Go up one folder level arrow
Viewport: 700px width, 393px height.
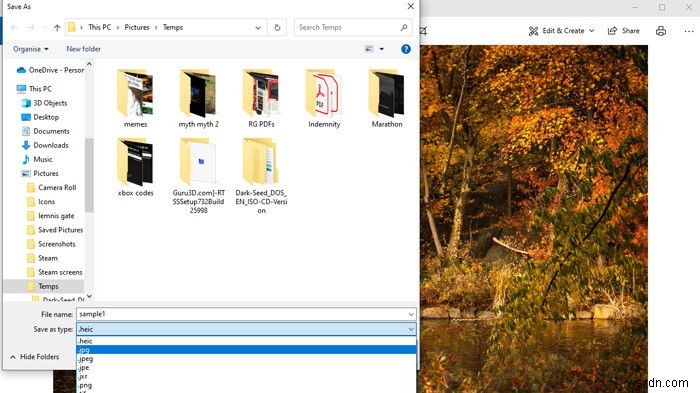click(x=57, y=28)
